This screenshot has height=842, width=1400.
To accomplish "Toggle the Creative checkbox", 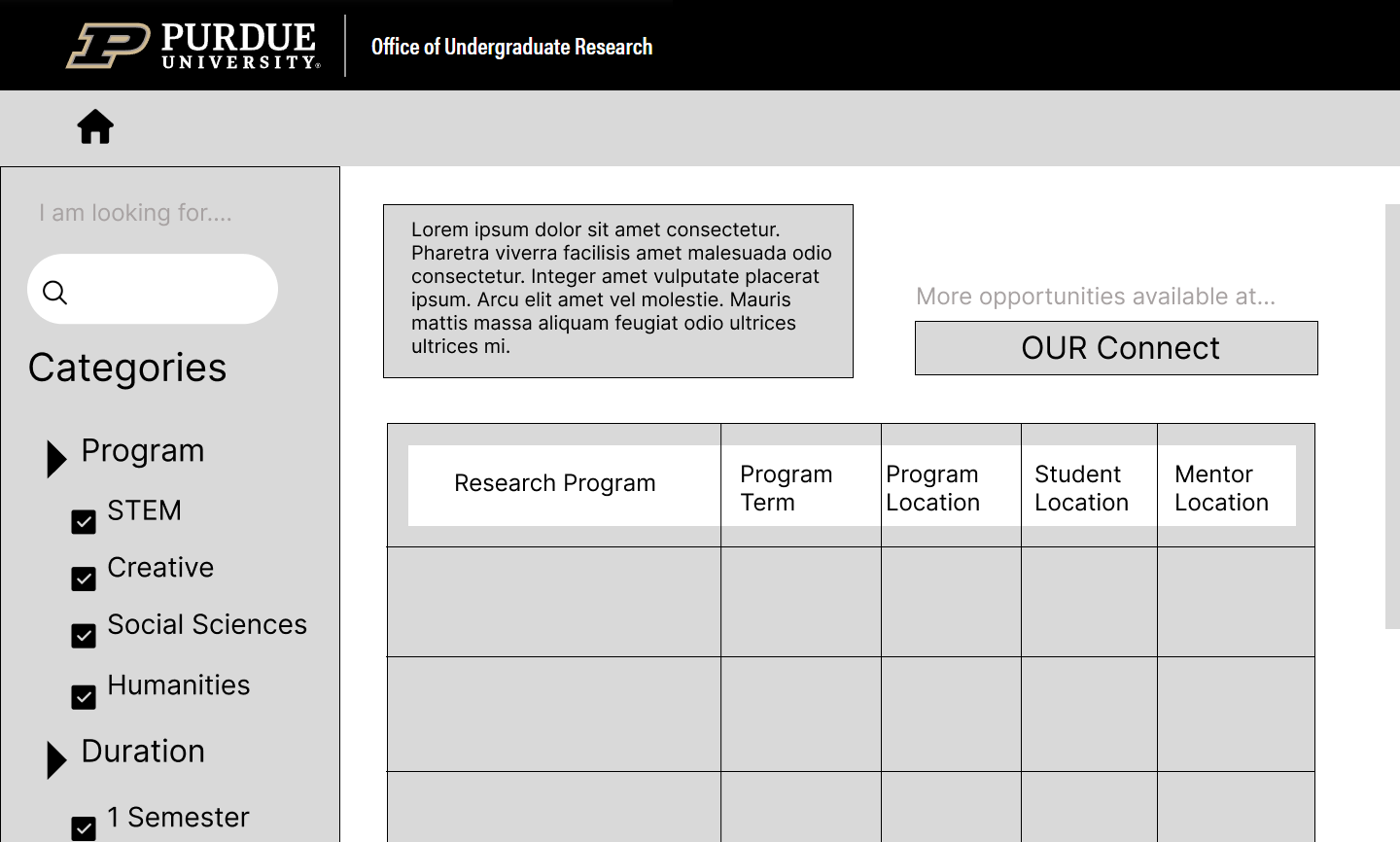I will (84, 579).
